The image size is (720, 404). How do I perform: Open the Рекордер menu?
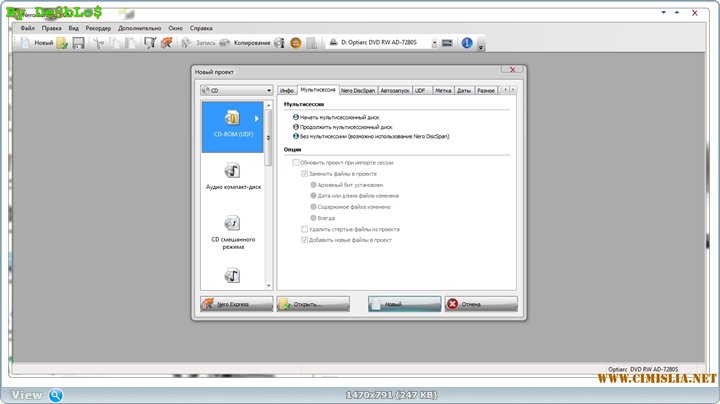[x=98, y=28]
